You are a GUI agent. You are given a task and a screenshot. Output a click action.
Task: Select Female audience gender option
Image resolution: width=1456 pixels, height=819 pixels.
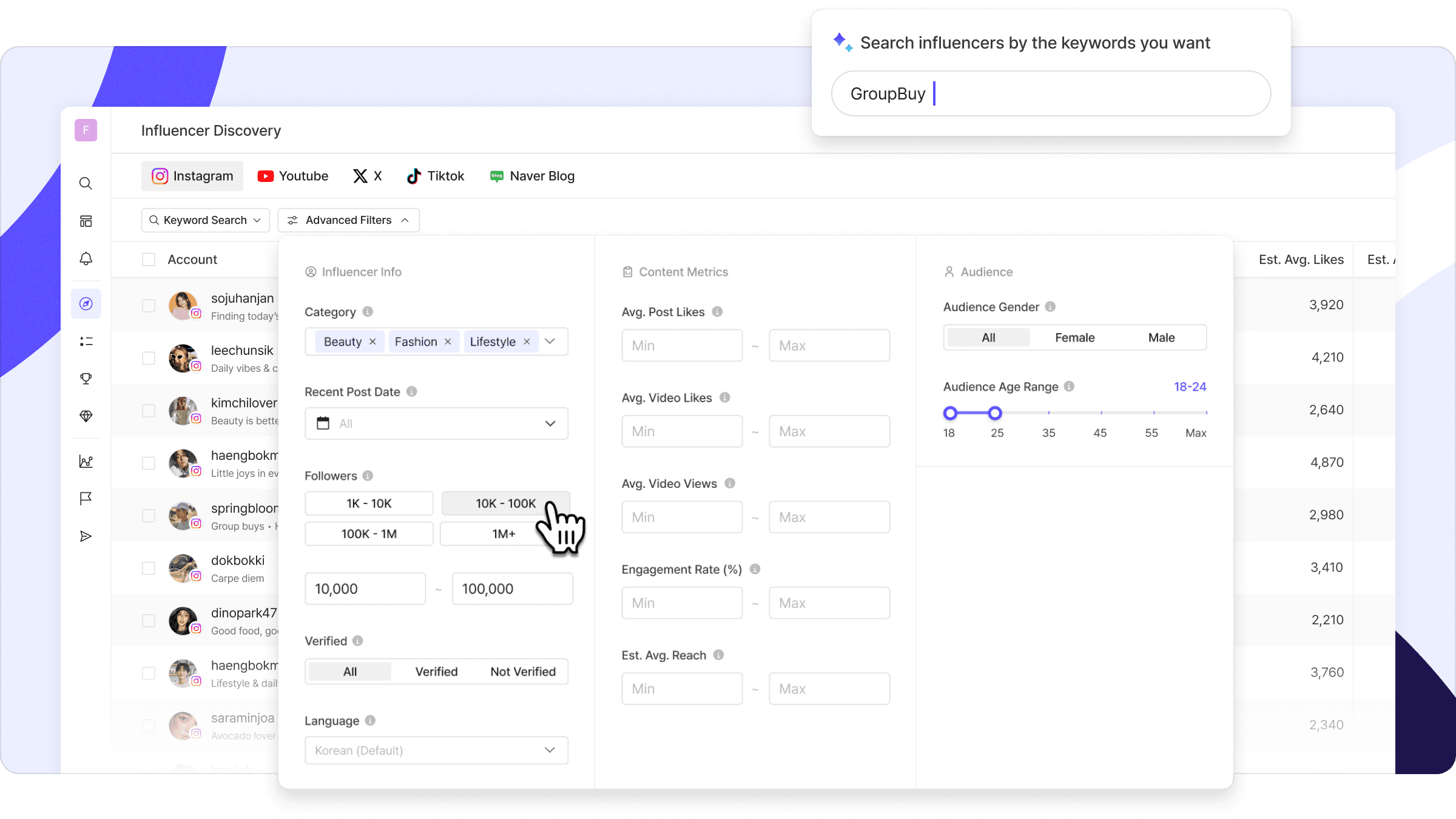[1074, 337]
